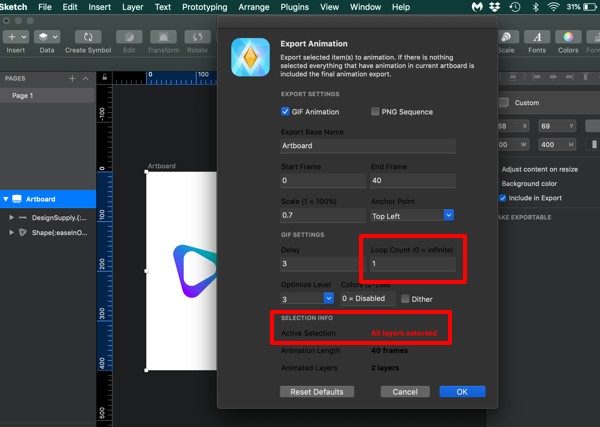Image resolution: width=600 pixels, height=427 pixels.
Task: Click the Create Symbol toolbar icon
Action: pyautogui.click(x=88, y=37)
